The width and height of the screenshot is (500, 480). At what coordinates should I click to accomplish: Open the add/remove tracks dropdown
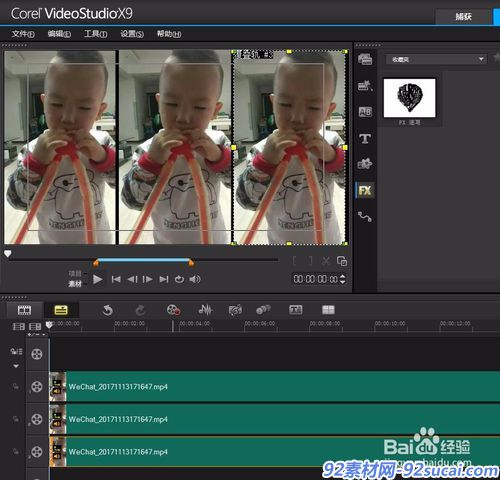(37, 334)
